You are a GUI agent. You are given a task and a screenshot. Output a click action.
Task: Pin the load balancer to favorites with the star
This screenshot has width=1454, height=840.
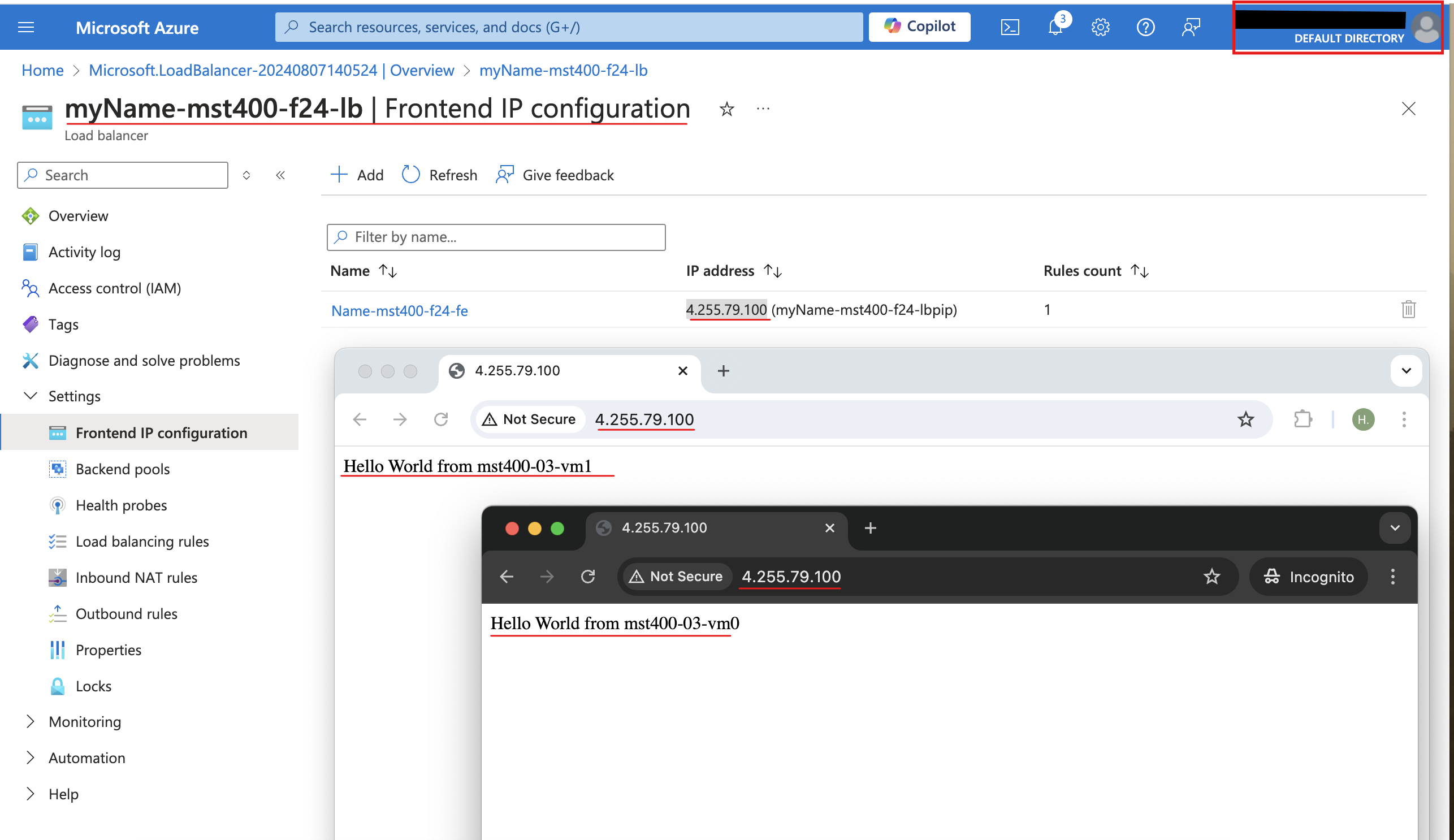click(x=727, y=109)
